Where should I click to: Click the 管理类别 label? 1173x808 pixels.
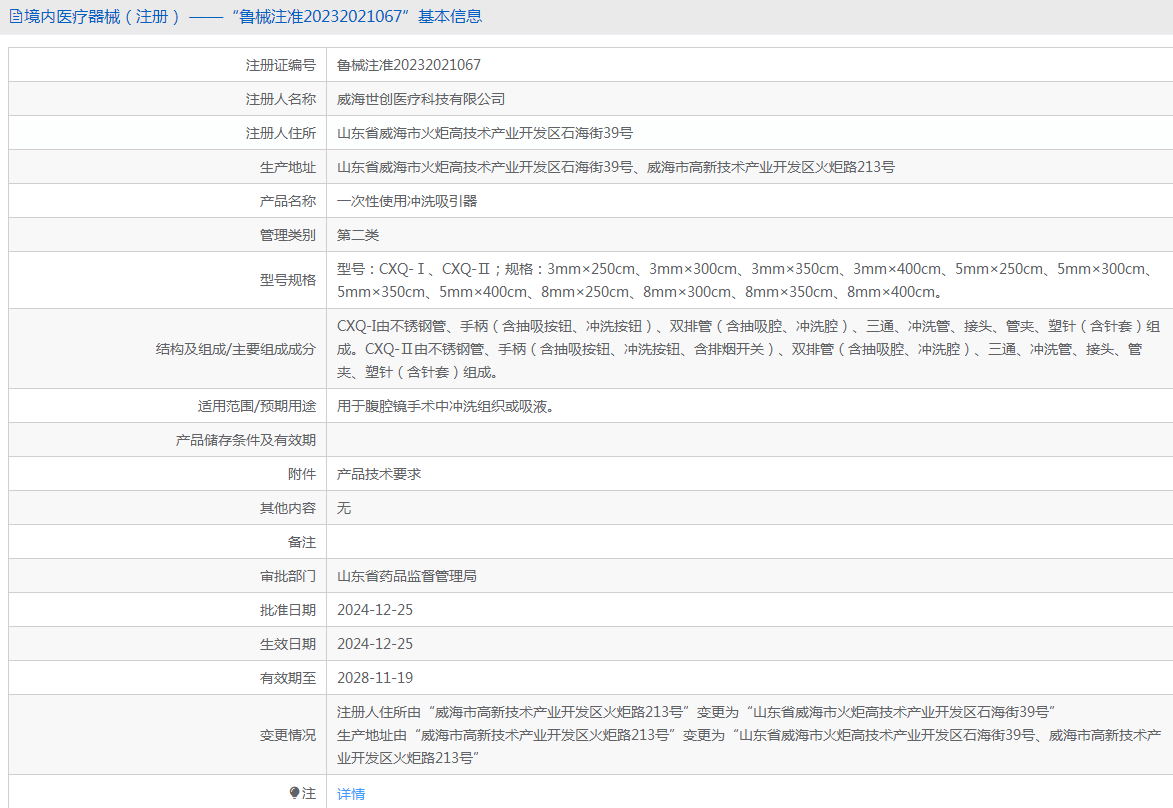click(288, 236)
